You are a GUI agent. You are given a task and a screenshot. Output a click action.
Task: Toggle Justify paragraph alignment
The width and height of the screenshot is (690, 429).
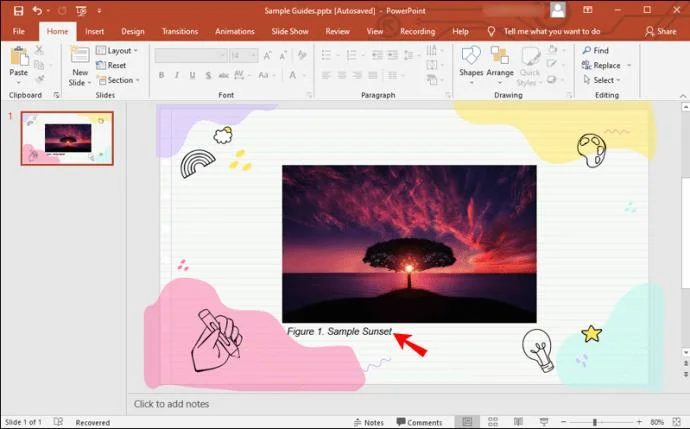(373, 75)
